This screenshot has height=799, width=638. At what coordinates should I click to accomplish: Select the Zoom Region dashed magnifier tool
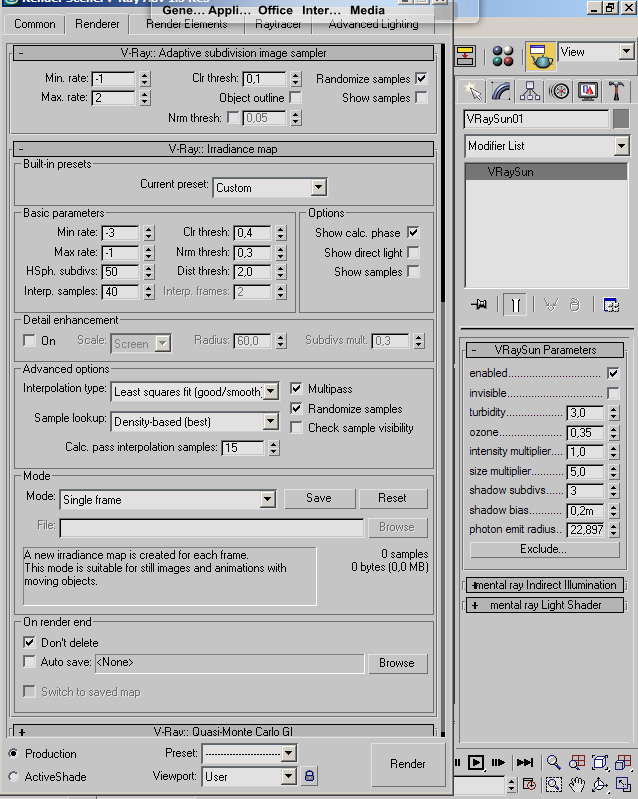pos(553,784)
